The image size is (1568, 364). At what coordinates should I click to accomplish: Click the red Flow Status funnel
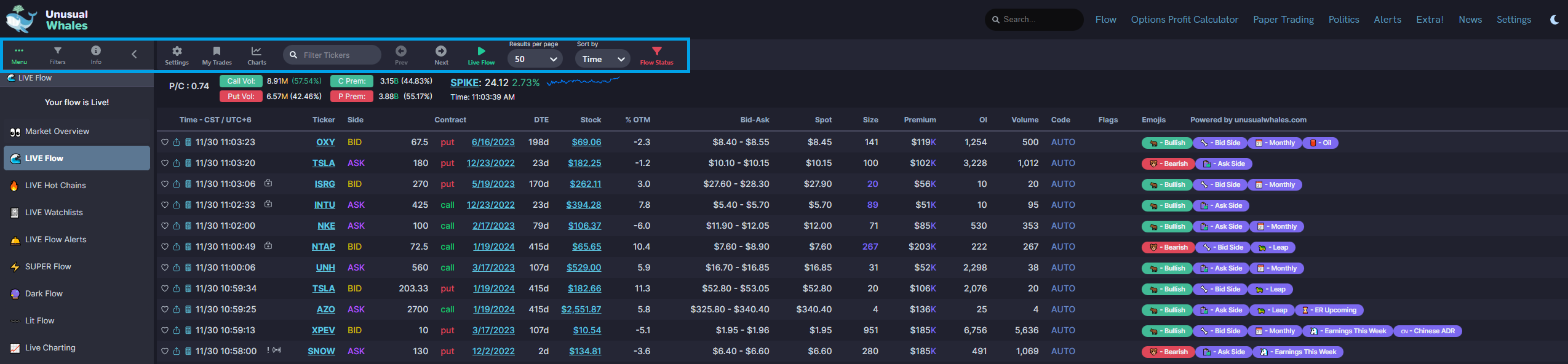(656, 55)
